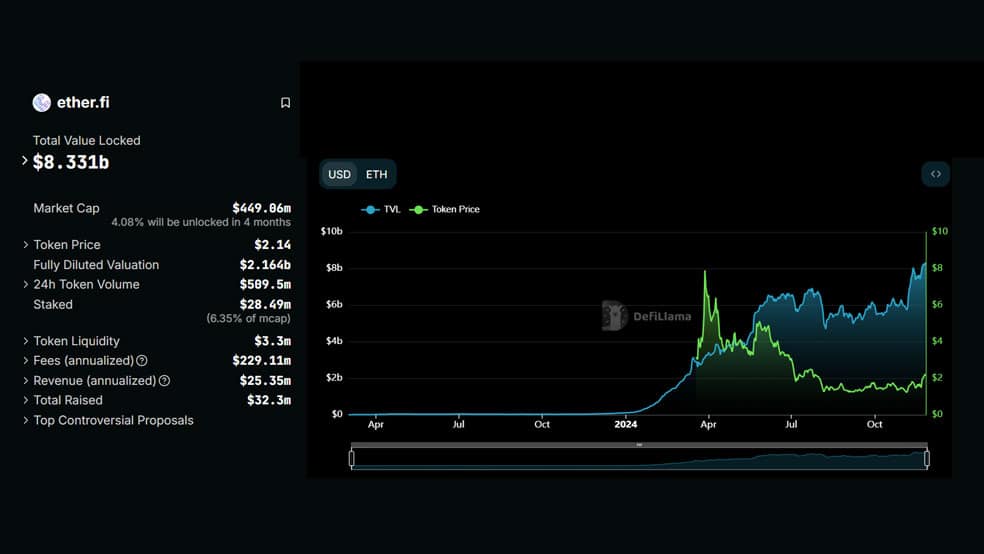Expand the Fees (annualized) row
Viewport: 984px width, 554px height.
point(26,361)
